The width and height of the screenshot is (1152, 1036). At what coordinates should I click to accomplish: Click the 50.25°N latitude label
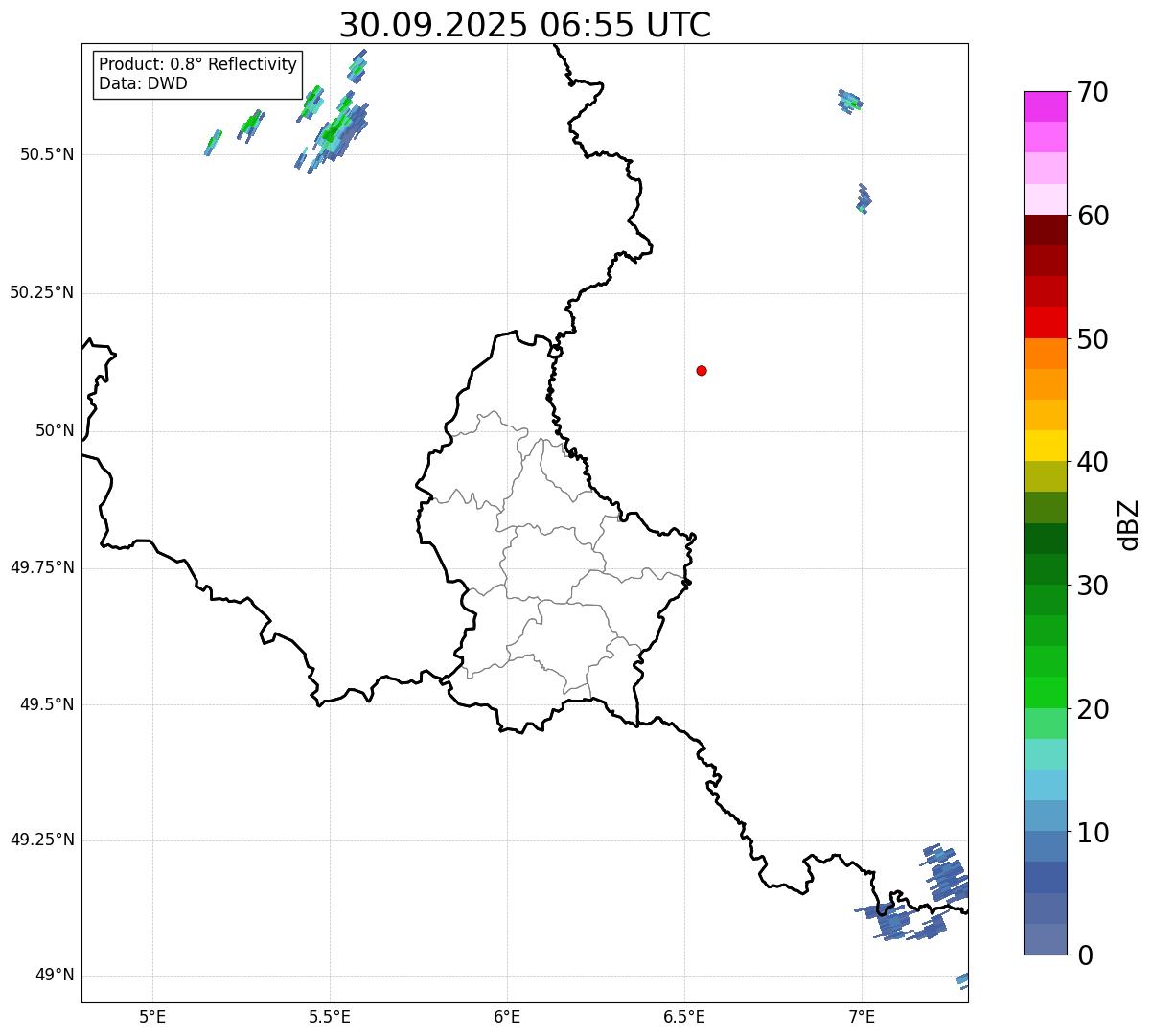(41, 292)
